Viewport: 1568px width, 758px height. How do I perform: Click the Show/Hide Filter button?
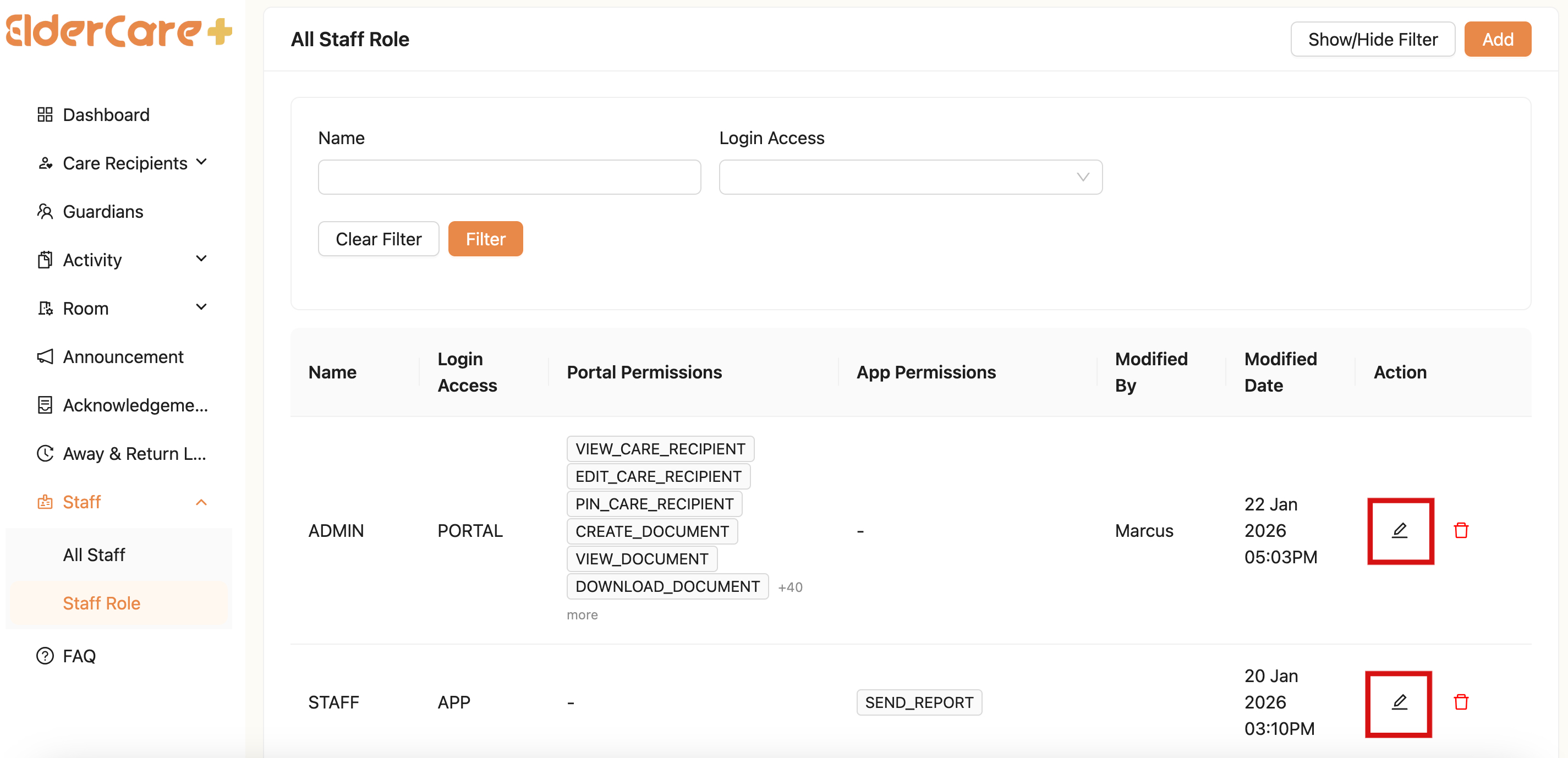(1372, 40)
